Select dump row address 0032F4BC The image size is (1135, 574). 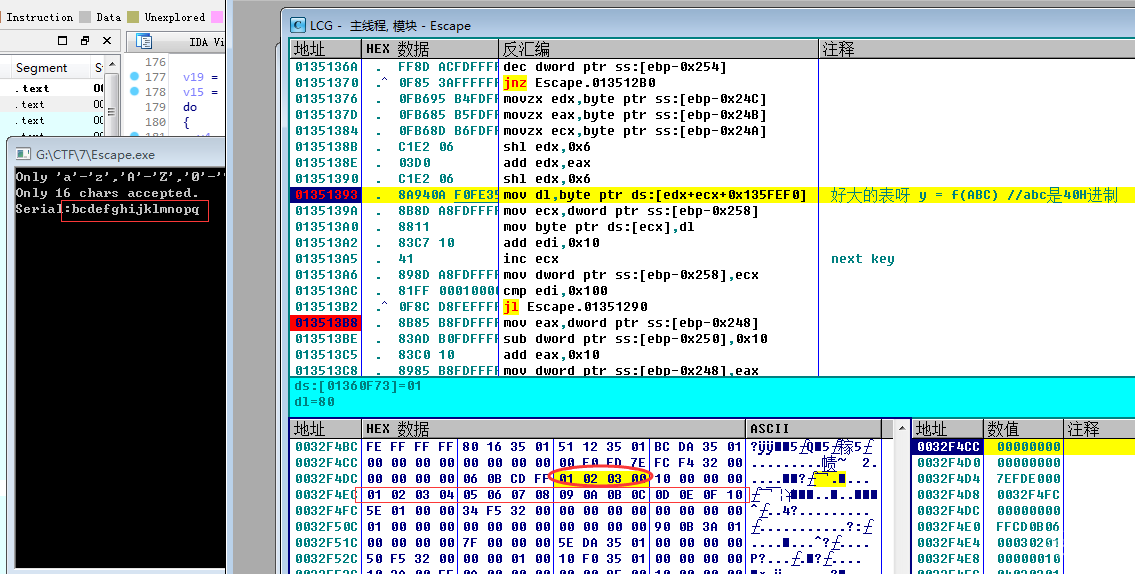point(326,447)
